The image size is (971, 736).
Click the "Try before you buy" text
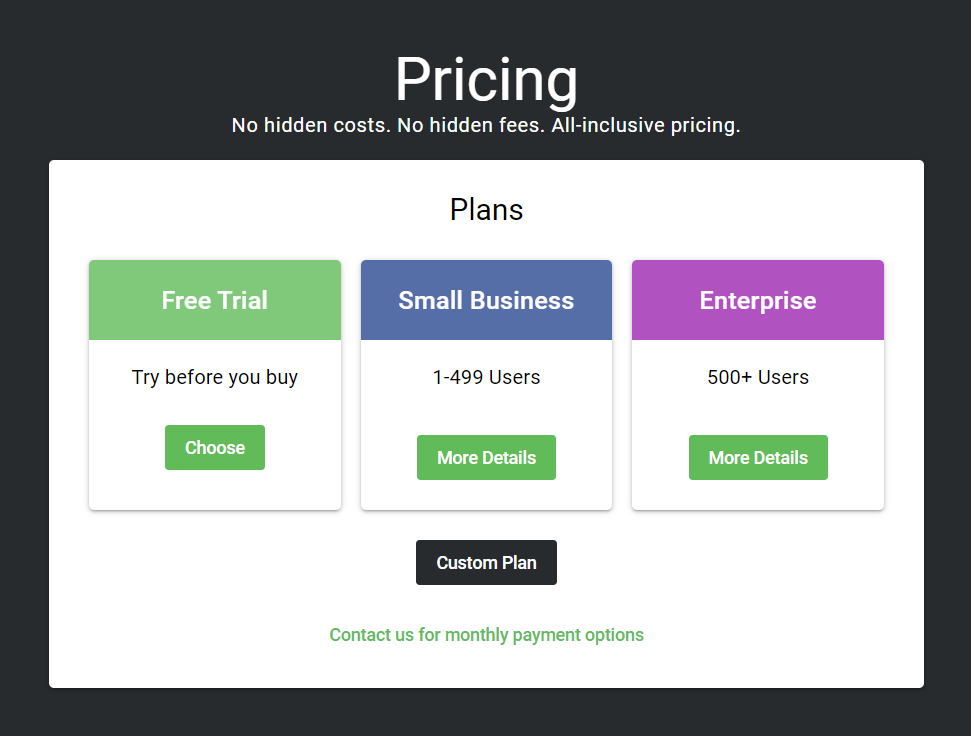click(215, 377)
